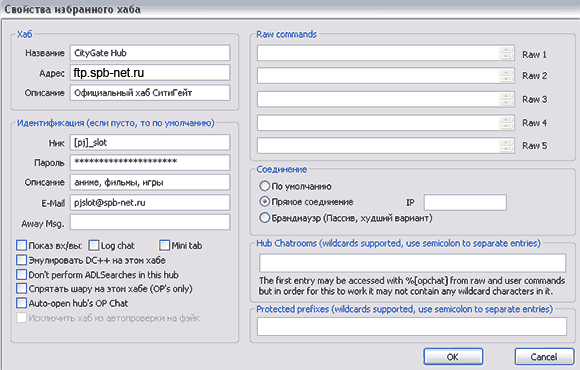Enable Auto-open hub's OP Chat
The image size is (580, 370).
coord(22,303)
